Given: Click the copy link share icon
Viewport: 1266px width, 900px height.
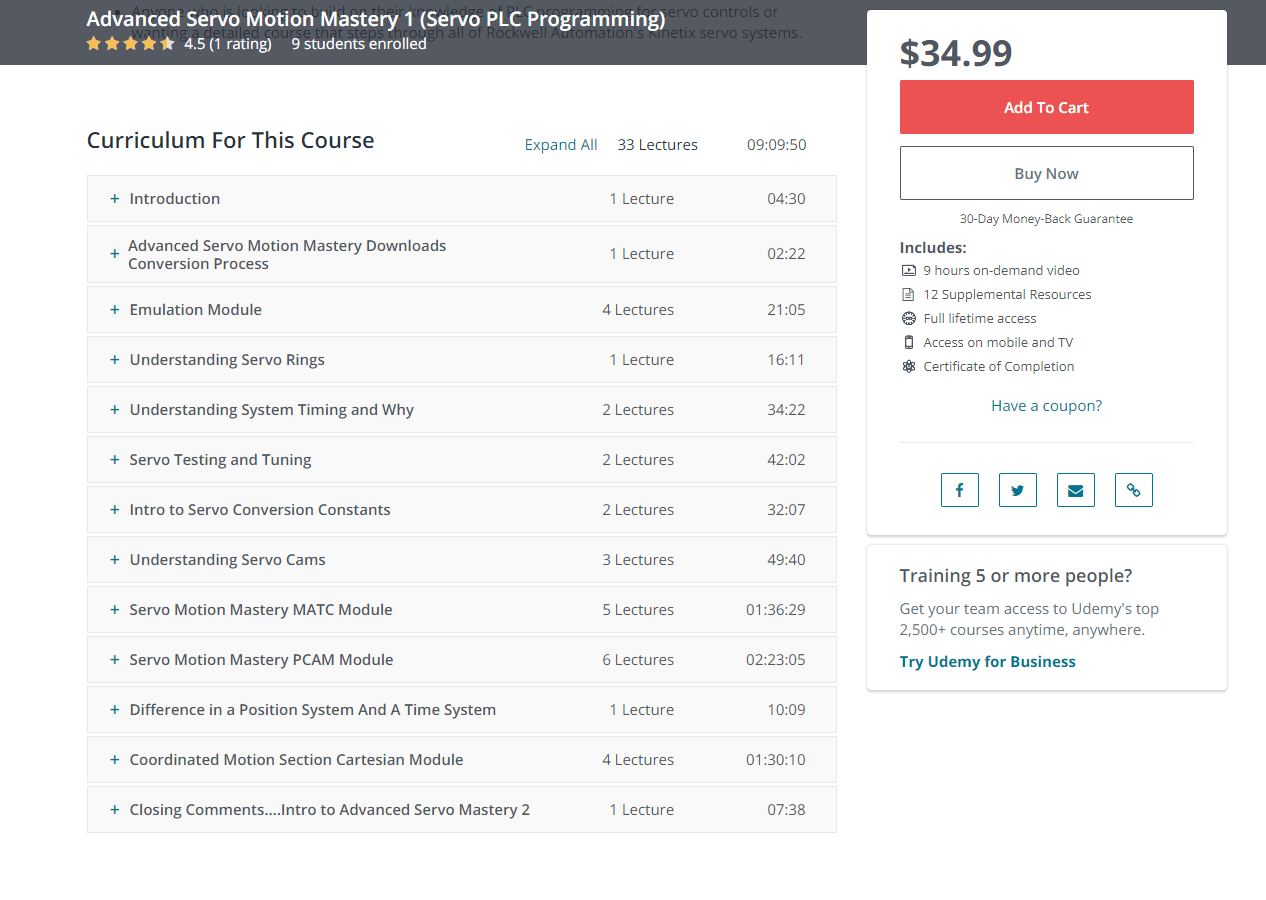Looking at the screenshot, I should [1133, 490].
